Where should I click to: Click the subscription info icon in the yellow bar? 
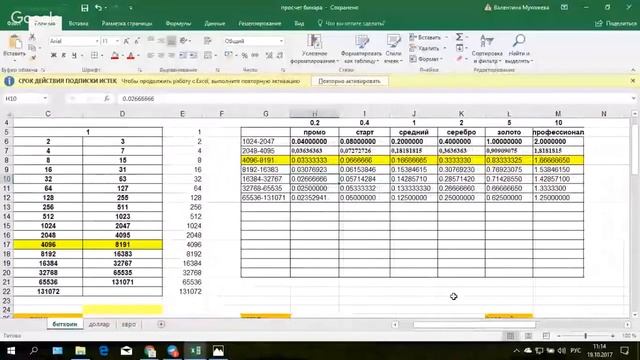(9, 81)
